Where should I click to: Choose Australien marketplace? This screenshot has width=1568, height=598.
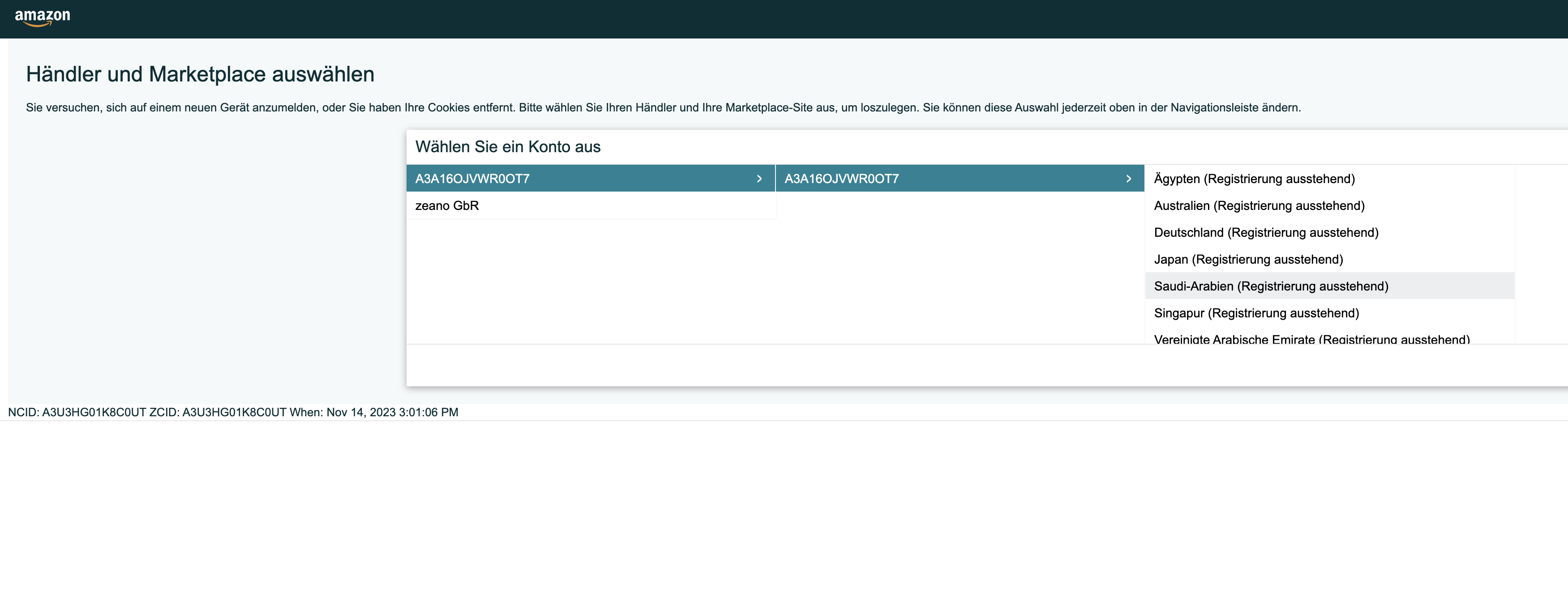1329,205
